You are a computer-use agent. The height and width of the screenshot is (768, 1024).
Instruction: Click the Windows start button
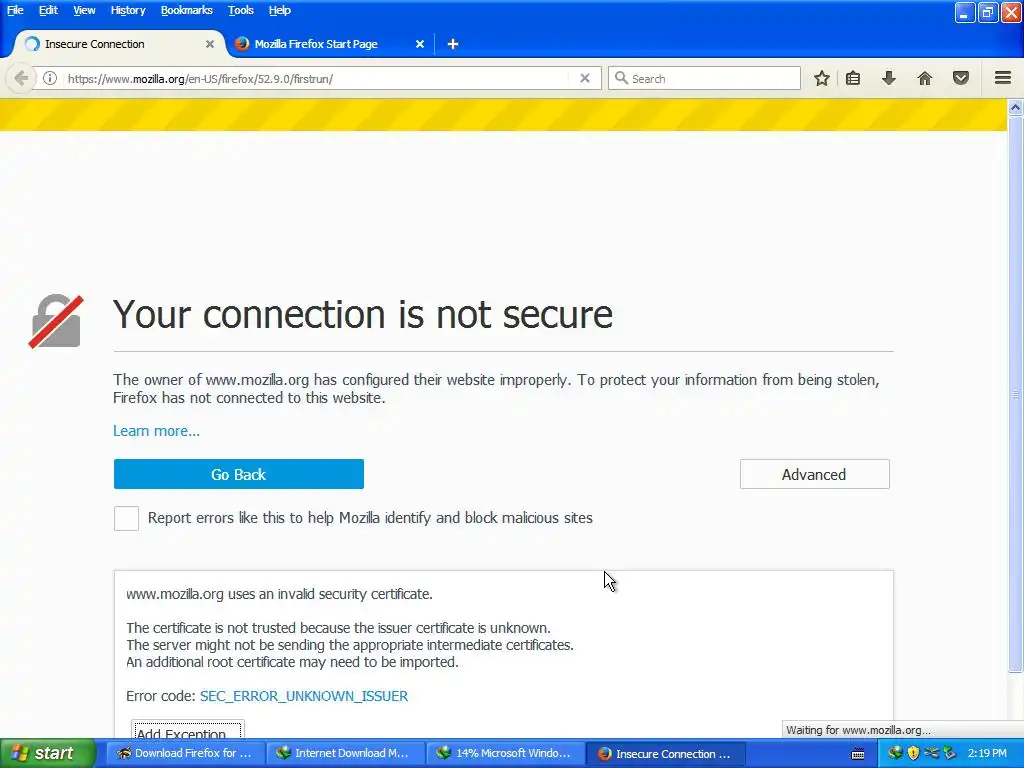(47, 754)
